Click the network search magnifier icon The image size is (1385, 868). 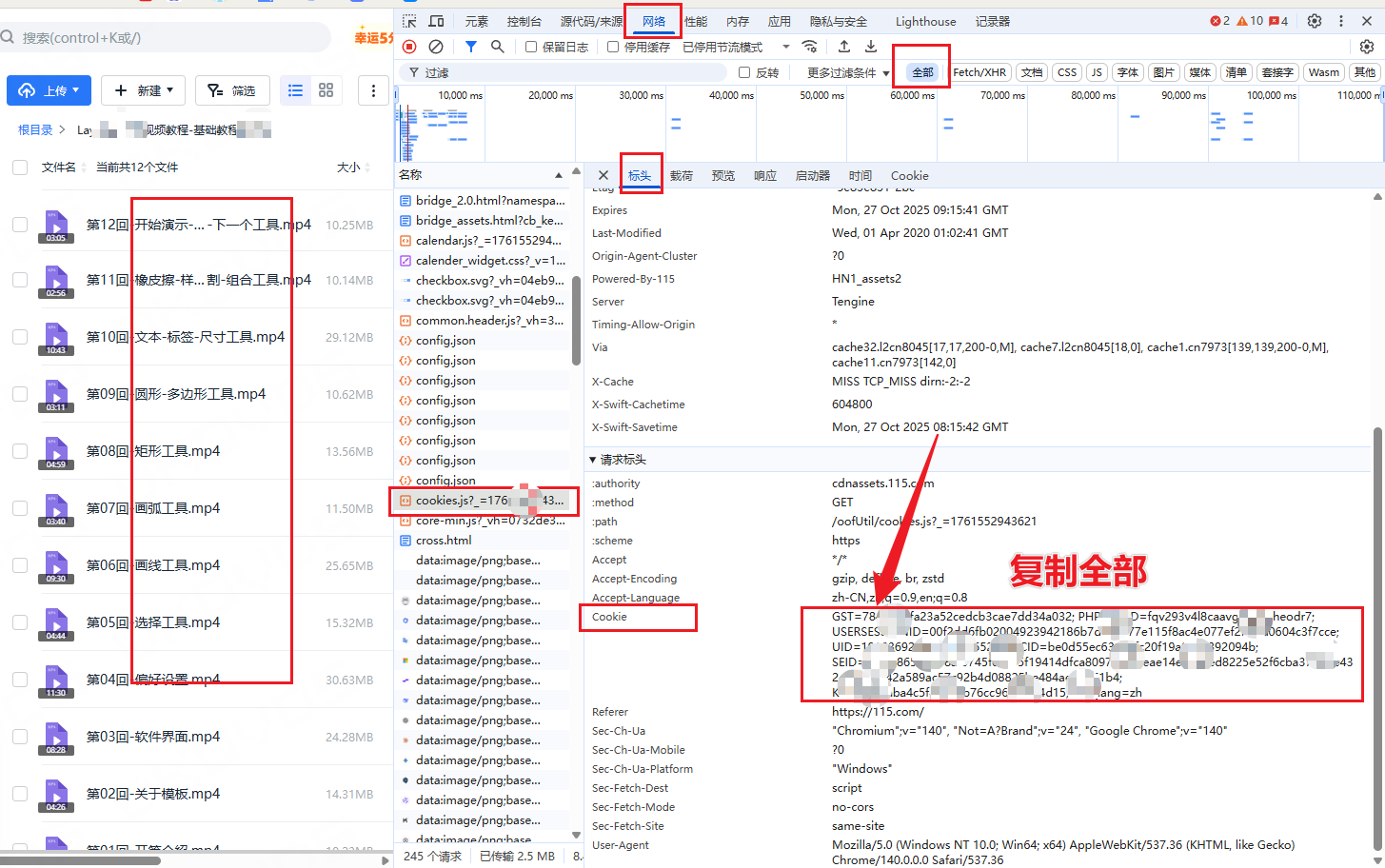pos(497,47)
